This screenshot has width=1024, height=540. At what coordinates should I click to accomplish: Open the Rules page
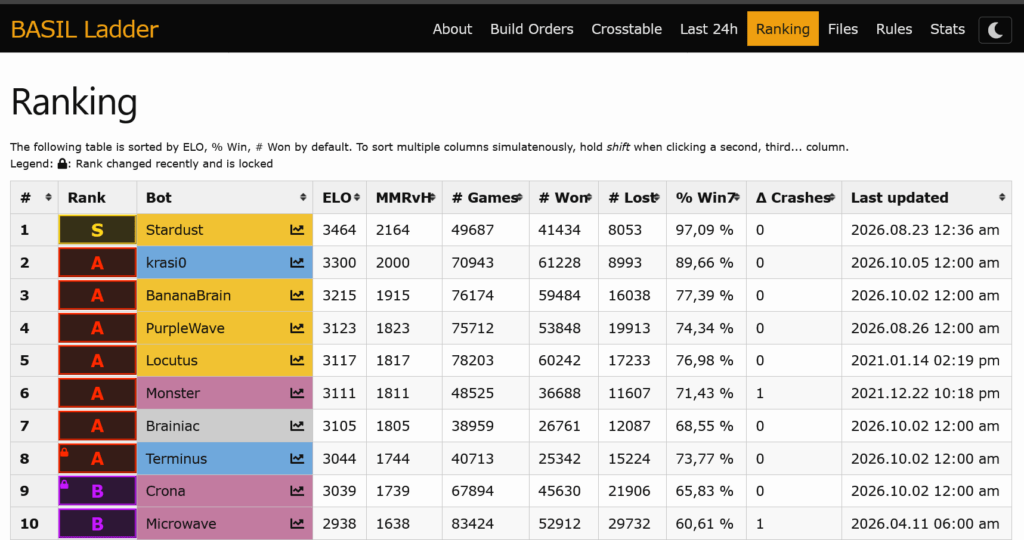[893, 29]
